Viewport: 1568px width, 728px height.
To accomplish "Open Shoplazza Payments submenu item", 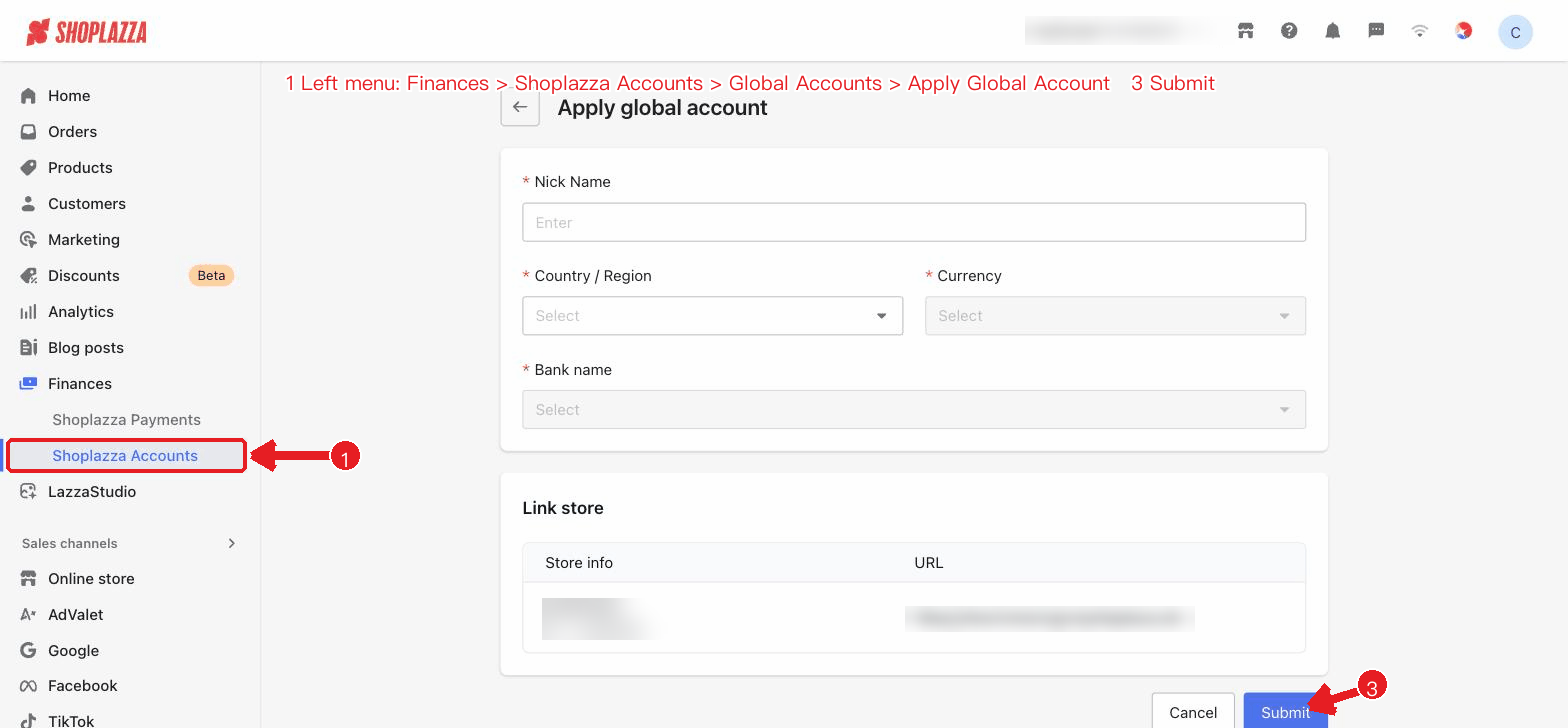I will pos(126,420).
